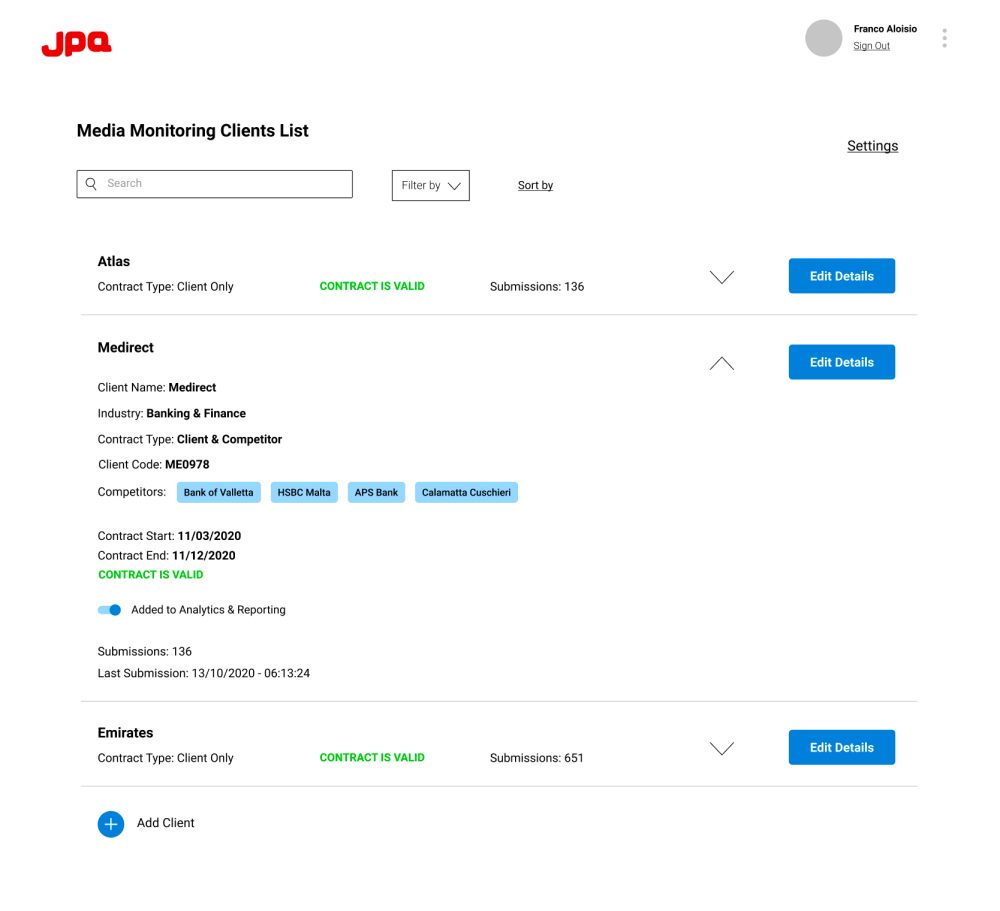Viewport: 1000px width, 911px height.
Task: Click the JPA logo
Action: (x=77, y=44)
